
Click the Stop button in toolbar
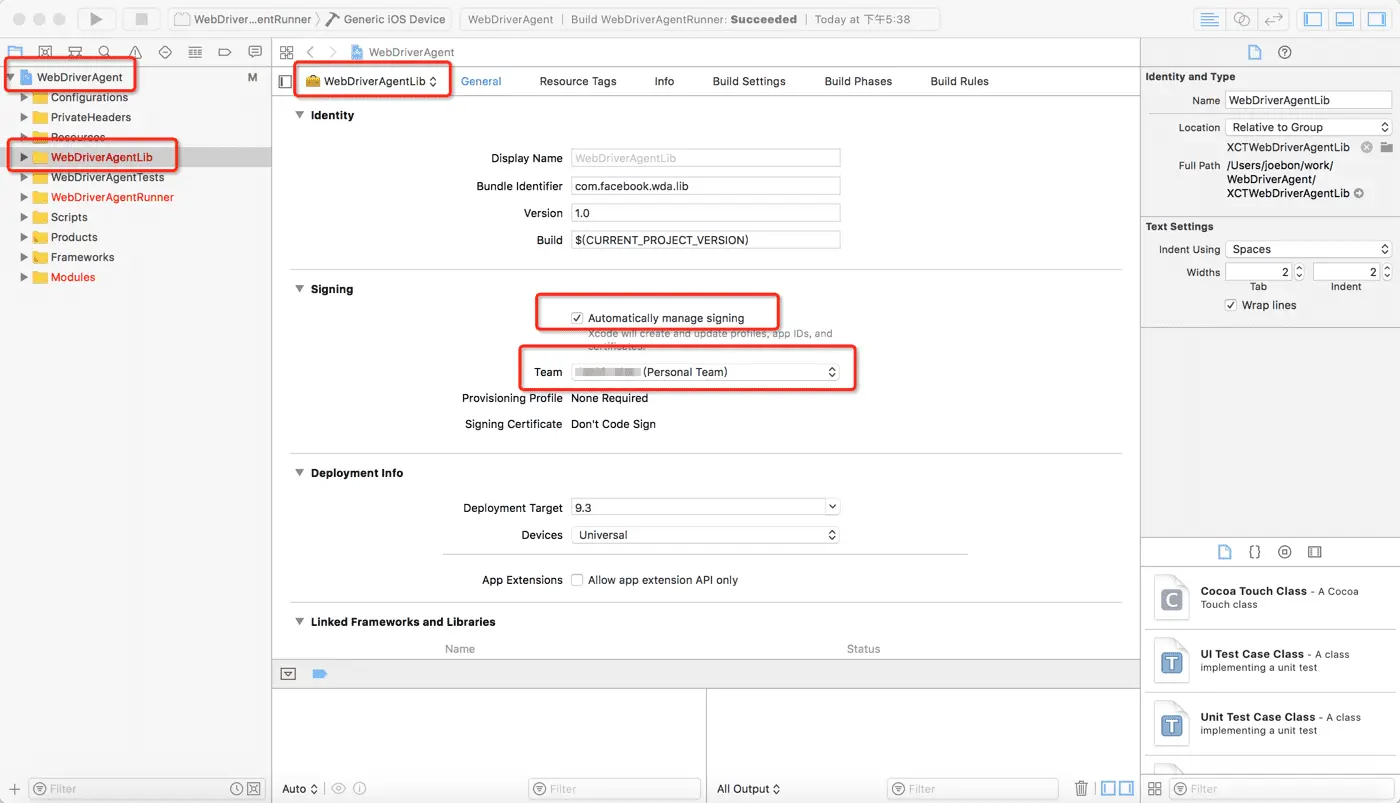141,19
